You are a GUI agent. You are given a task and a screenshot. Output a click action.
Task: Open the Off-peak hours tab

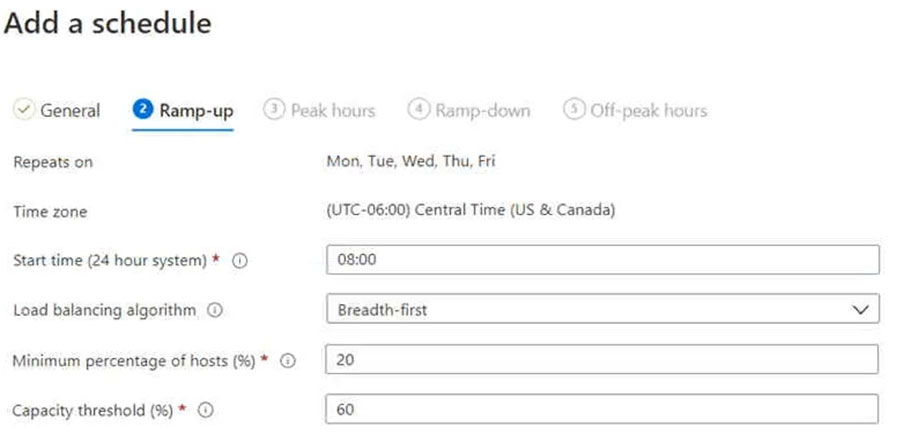648,110
